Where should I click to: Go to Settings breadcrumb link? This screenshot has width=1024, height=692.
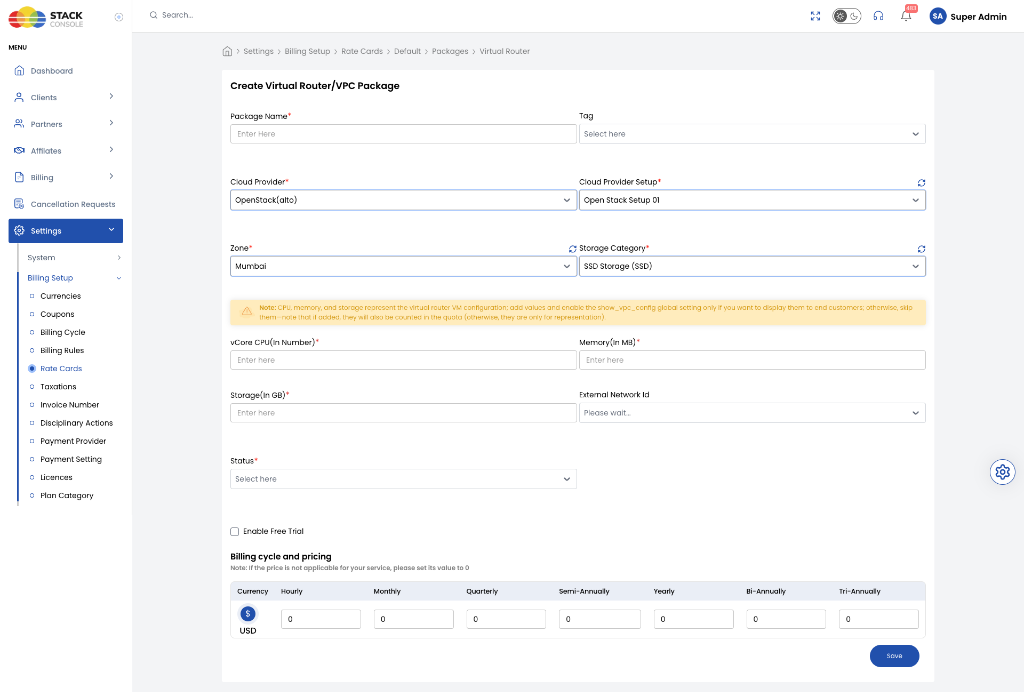(259, 51)
